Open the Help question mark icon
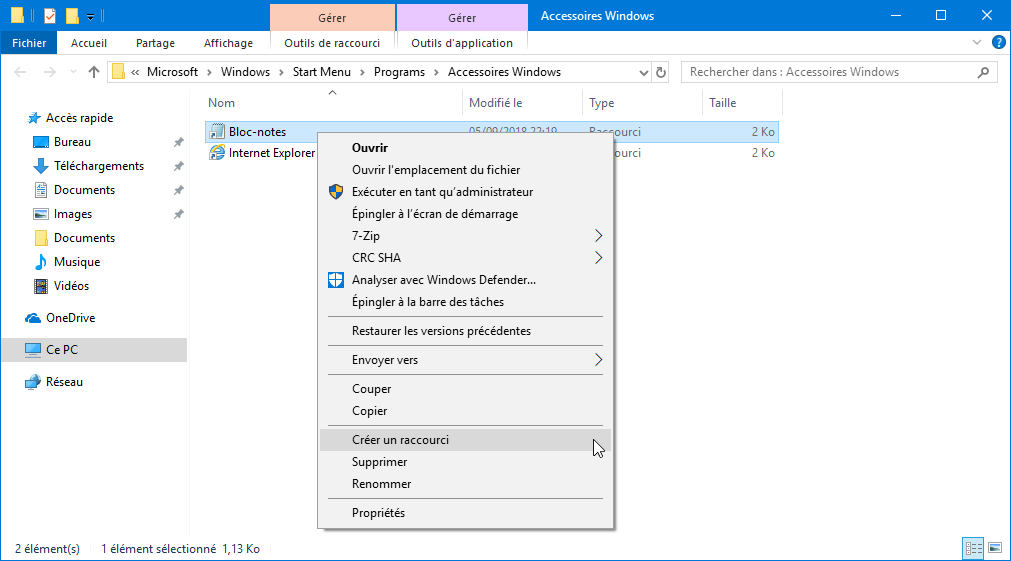 (x=998, y=43)
